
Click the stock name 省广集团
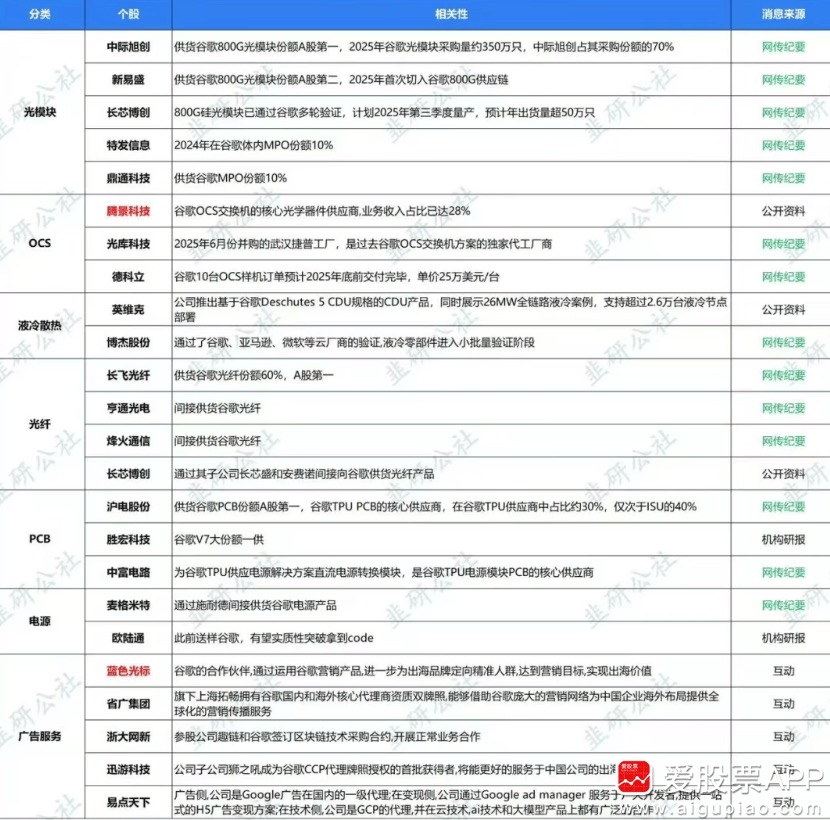coord(128,703)
